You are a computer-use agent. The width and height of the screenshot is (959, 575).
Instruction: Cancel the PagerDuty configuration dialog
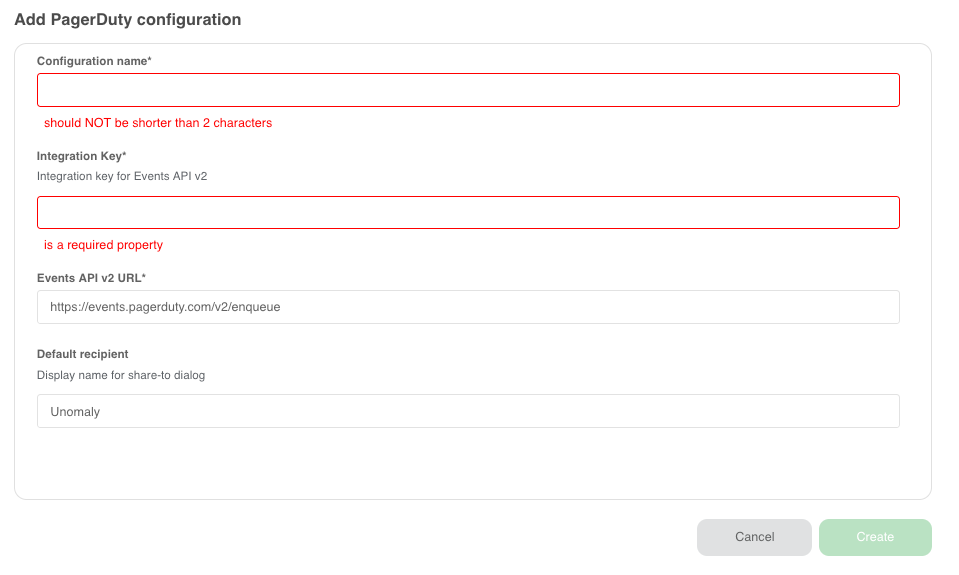point(754,537)
